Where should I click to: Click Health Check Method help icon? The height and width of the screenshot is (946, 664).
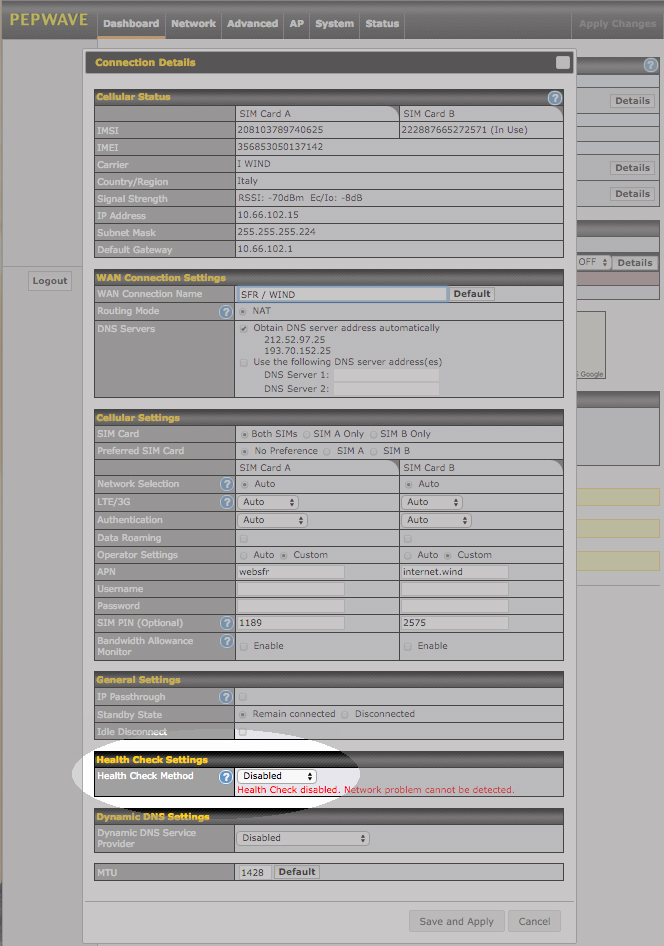tap(226, 777)
